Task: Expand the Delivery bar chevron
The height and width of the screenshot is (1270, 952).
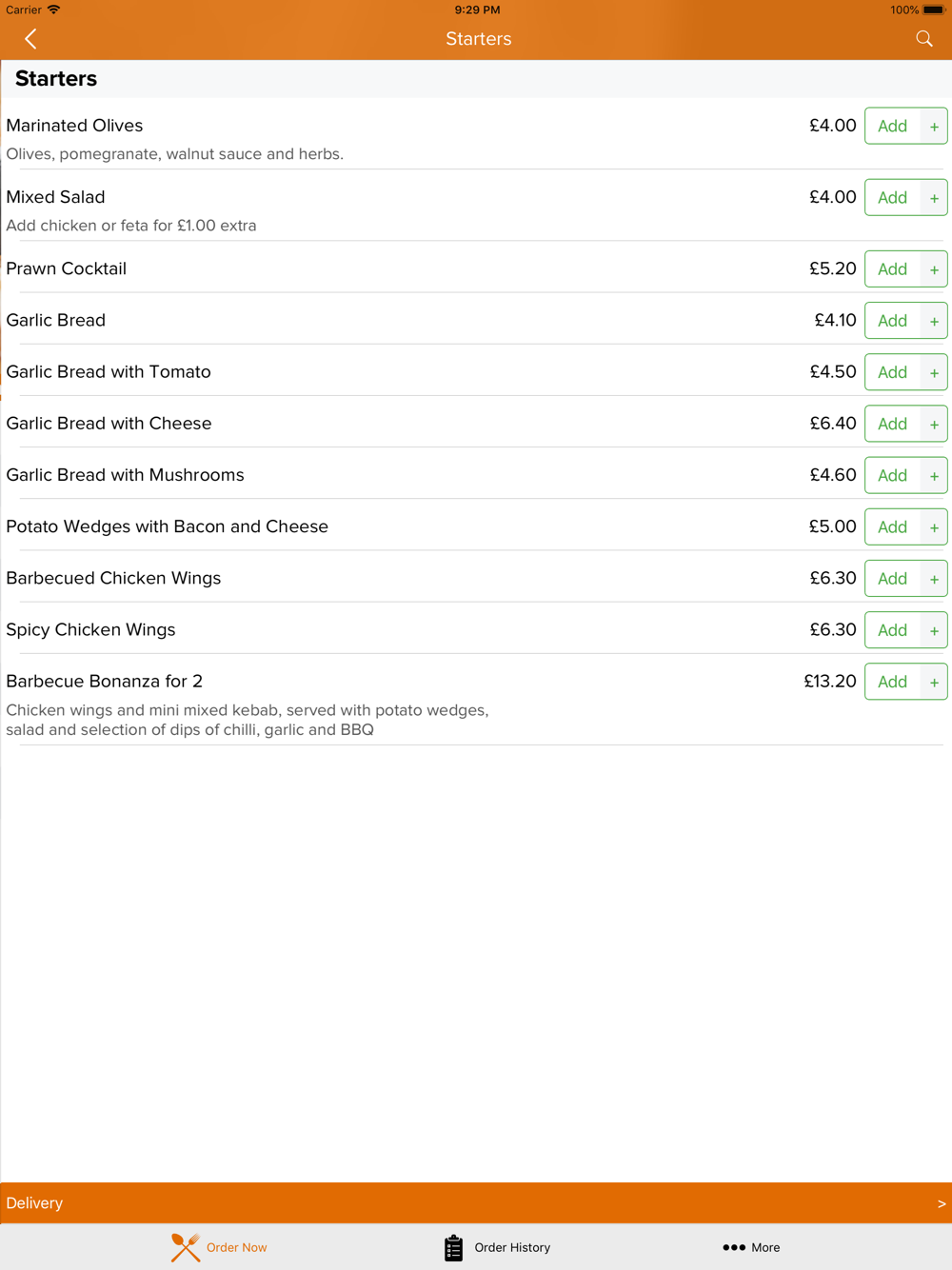Action: coord(941,1203)
